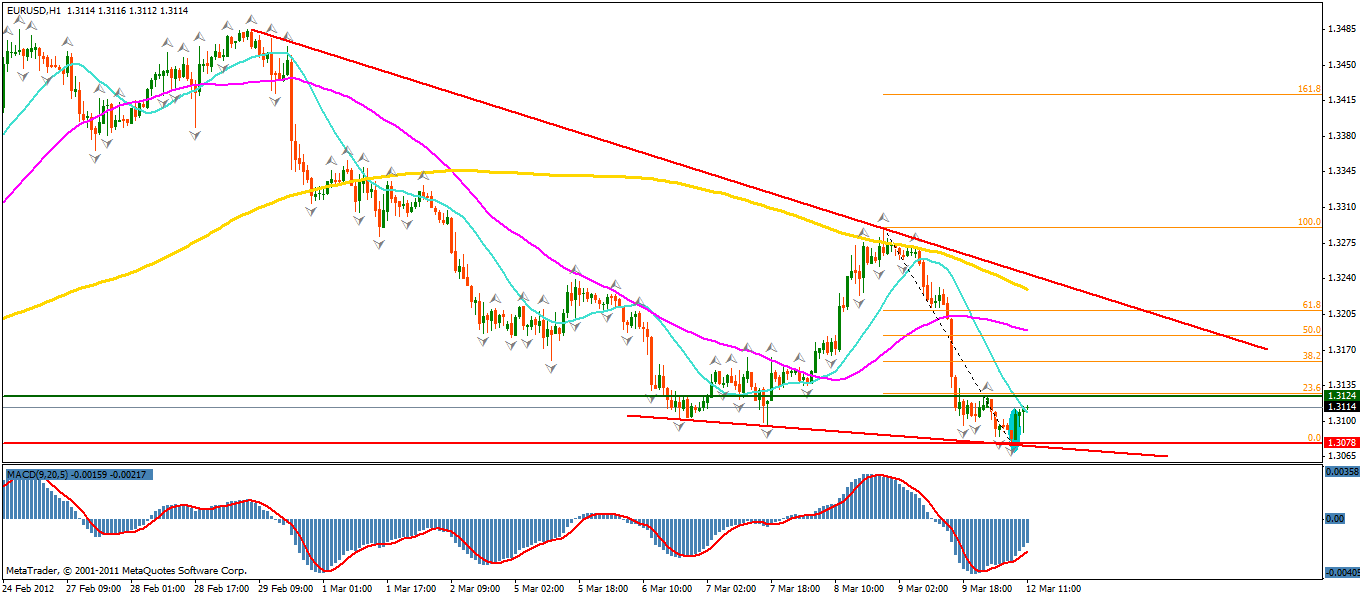Image resolution: width=1360 pixels, height=596 pixels.
Task: Click the 50.0 Fibonacci retracement label
Action: point(1312,329)
